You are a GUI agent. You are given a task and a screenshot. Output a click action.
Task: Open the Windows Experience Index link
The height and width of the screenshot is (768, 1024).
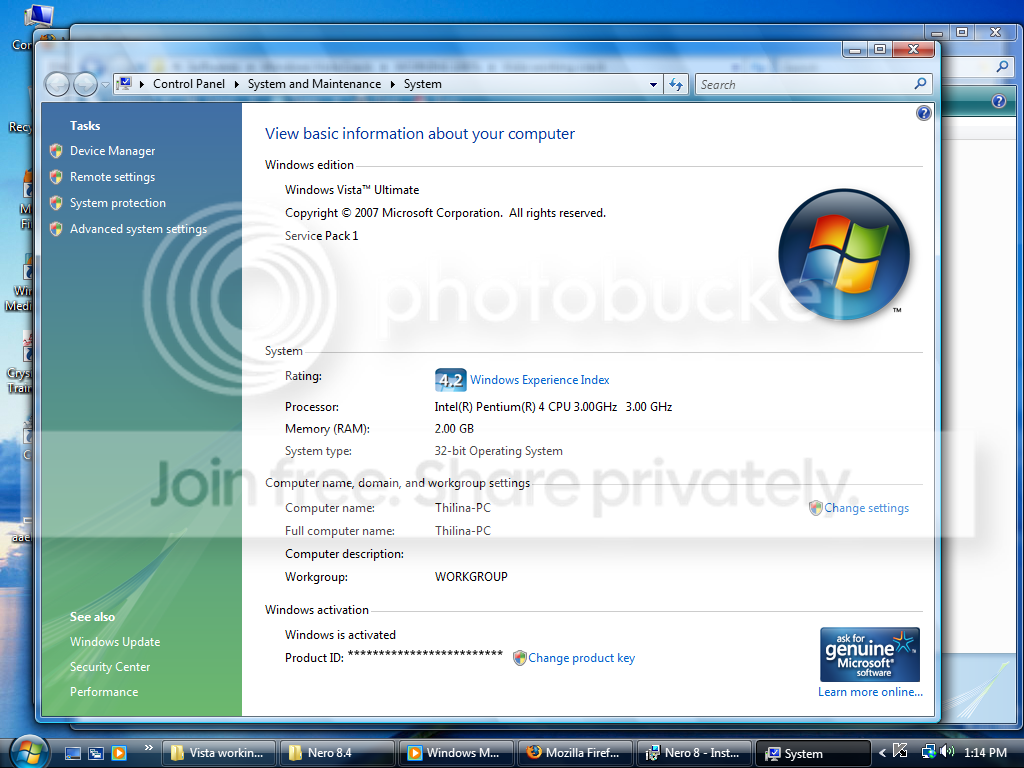click(539, 380)
